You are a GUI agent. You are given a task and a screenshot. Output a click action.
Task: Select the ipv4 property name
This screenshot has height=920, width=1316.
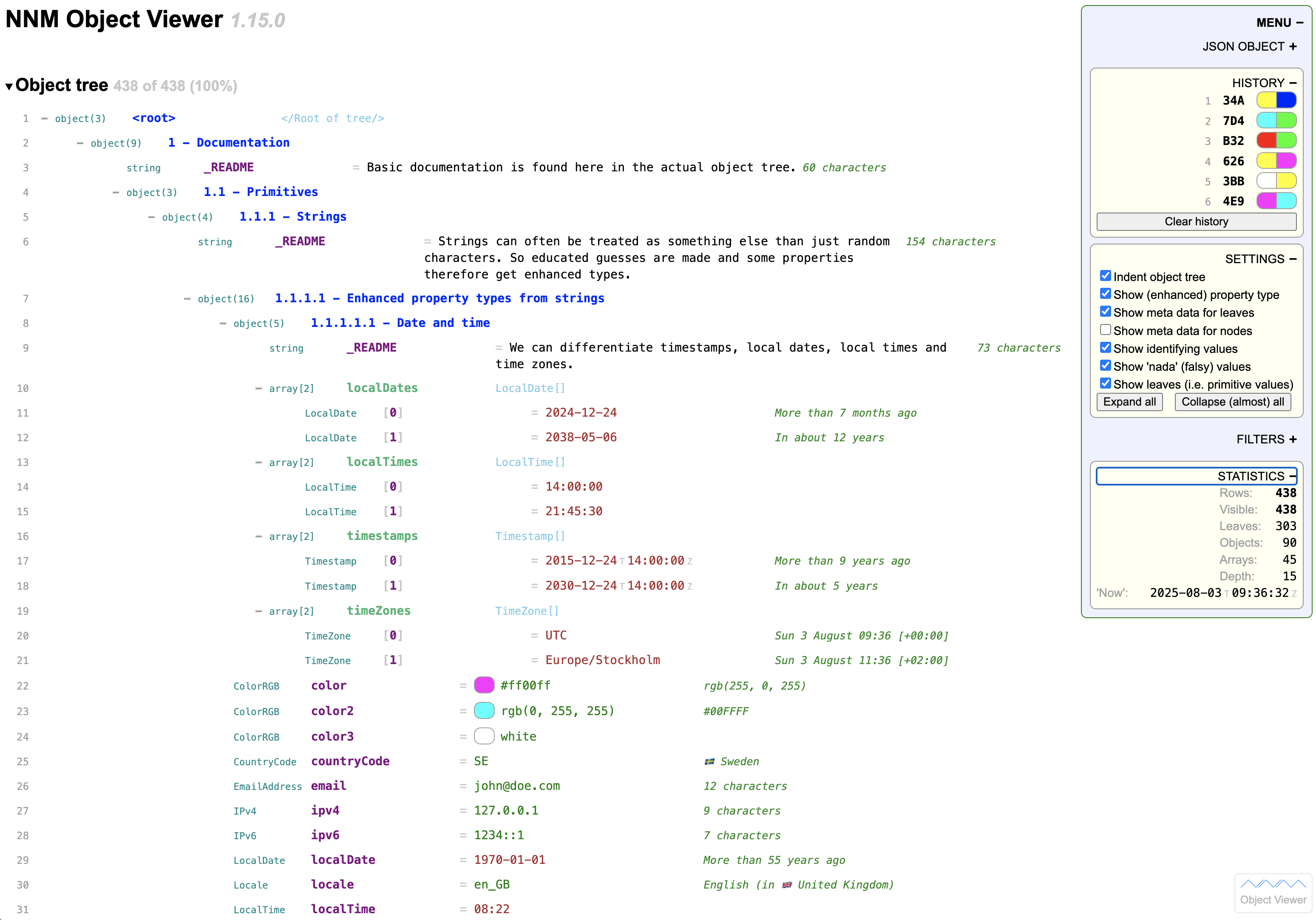click(x=325, y=810)
